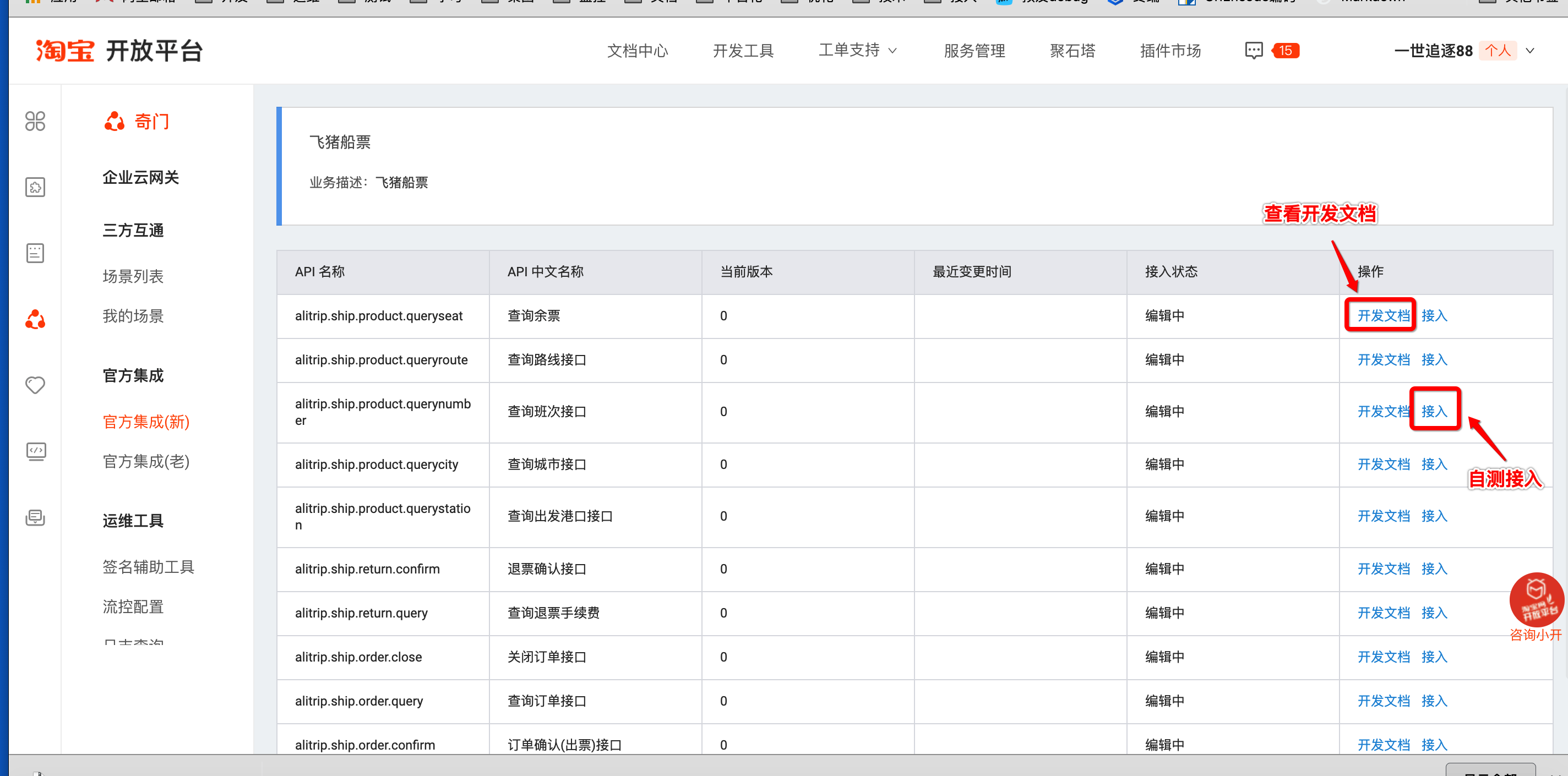Open 签名辅助工具 in the sidebar
The image size is (1568, 776).
tap(148, 567)
